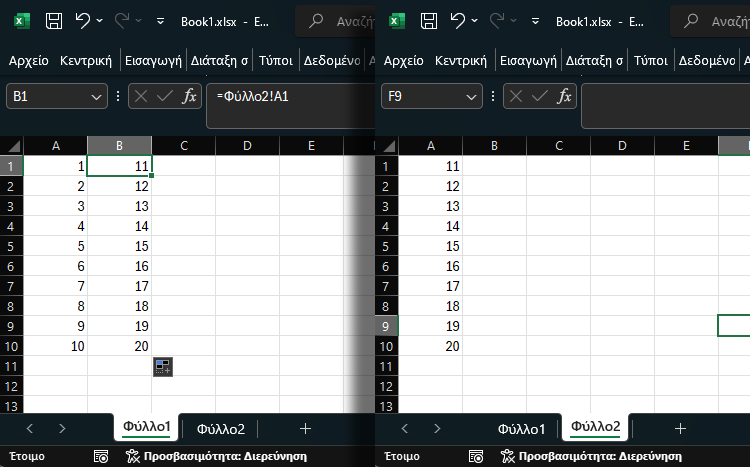Image resolution: width=750 pixels, height=467 pixels.
Task: Click empty formula bar in right window
Action: [665, 106]
